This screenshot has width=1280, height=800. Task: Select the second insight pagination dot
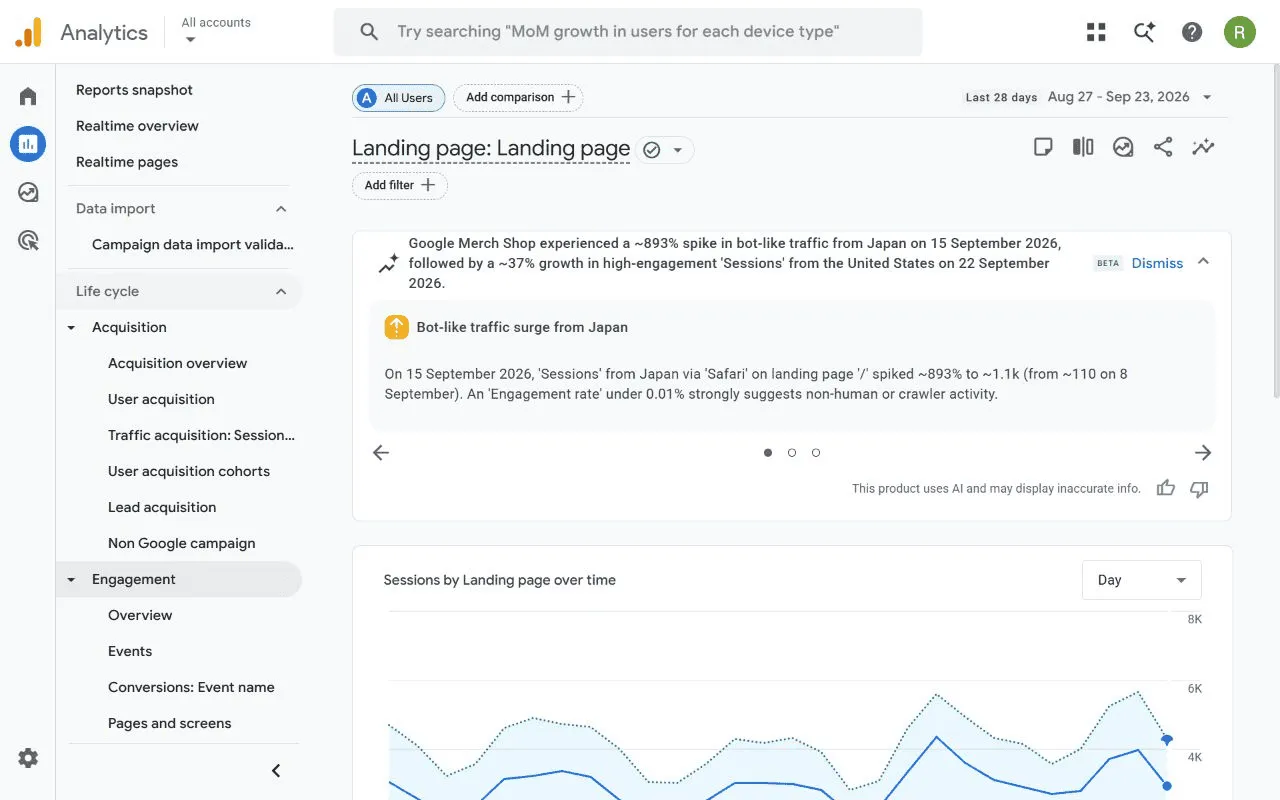792,453
